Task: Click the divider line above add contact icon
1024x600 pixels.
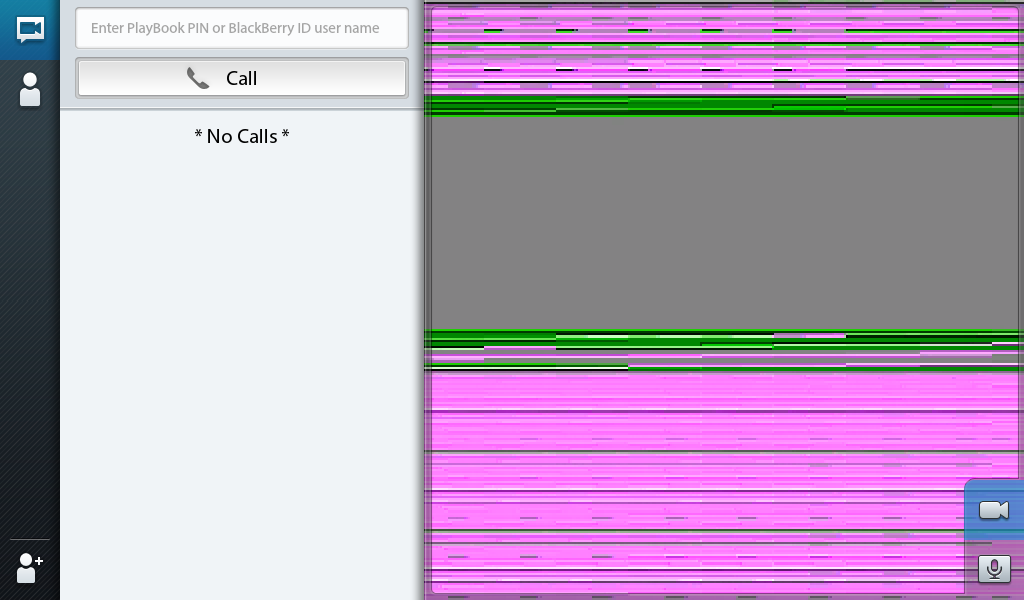Action: point(30,540)
